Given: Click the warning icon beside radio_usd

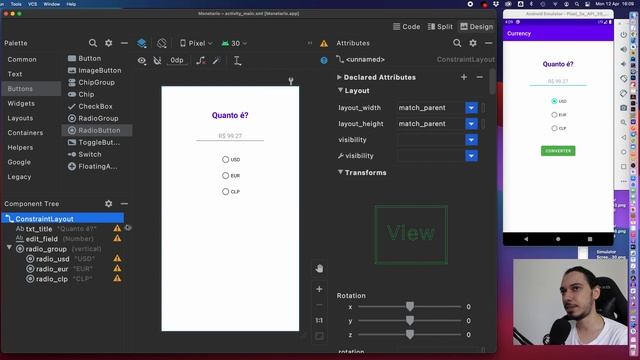Looking at the screenshot, I should 117,258.
